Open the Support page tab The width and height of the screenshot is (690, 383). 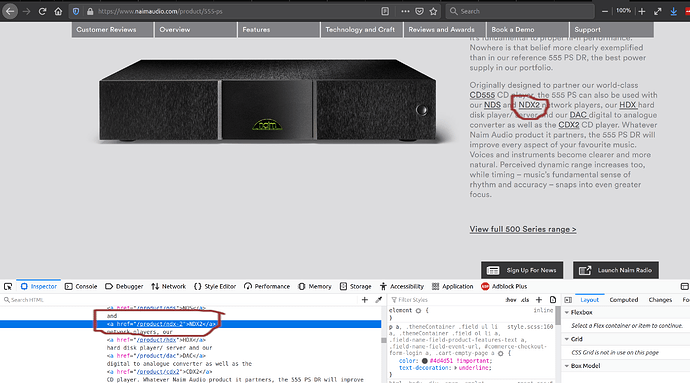click(612, 29)
